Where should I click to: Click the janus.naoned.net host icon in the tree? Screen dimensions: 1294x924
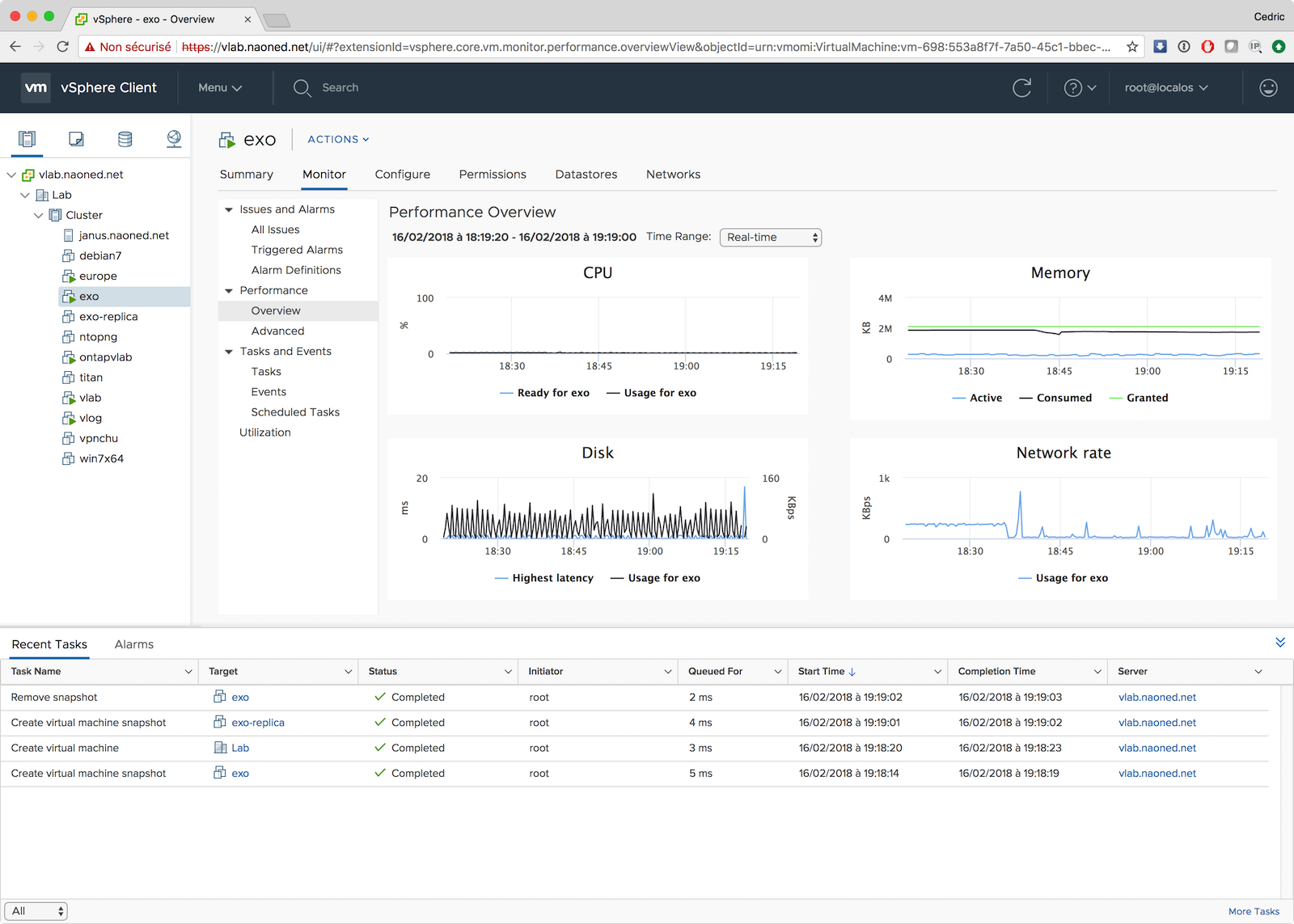pos(69,235)
